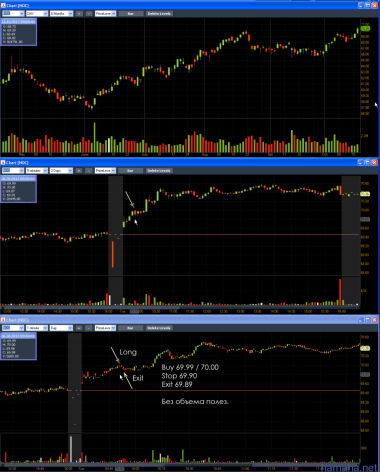Click the plus button in the top chart toolbar
This screenshot has height=472, width=380.
pyautogui.click(x=79, y=14)
